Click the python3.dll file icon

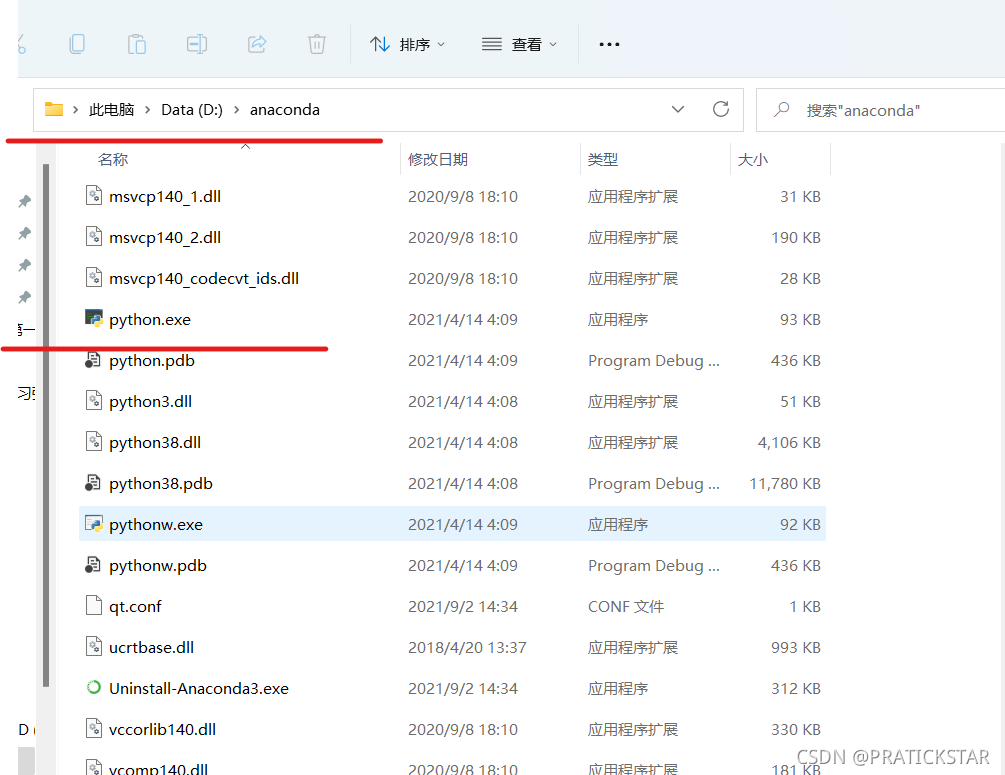(94, 401)
